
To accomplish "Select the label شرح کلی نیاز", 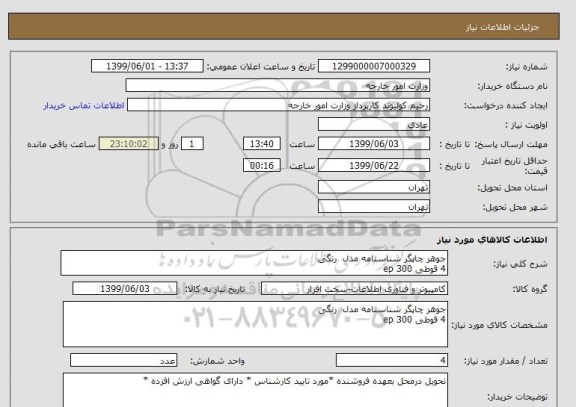I will 520,264.
